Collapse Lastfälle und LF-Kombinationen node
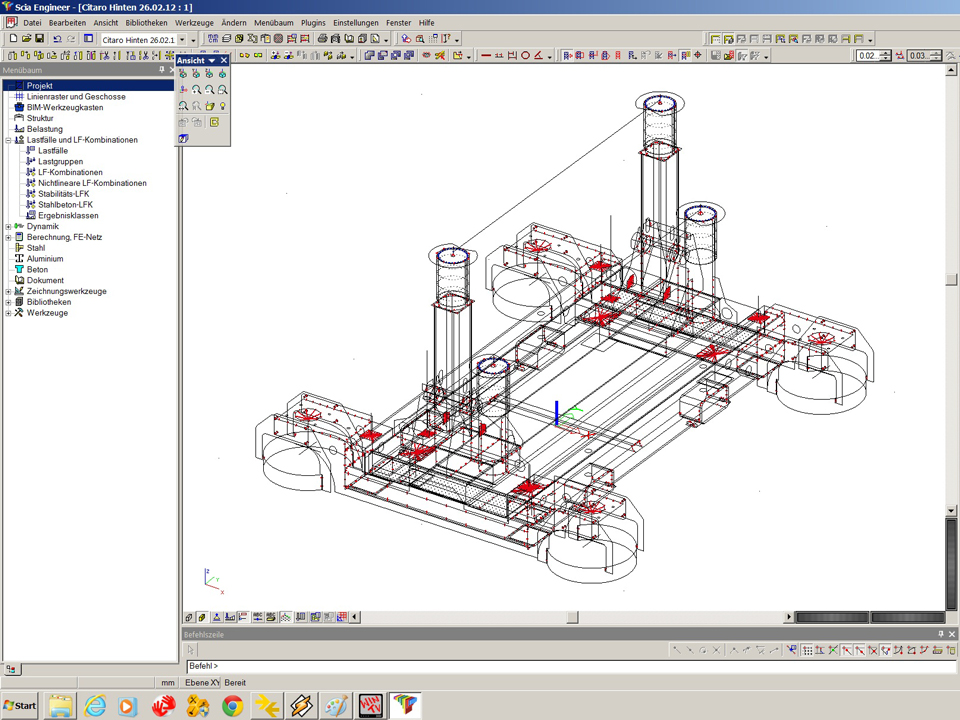 click(x=8, y=140)
